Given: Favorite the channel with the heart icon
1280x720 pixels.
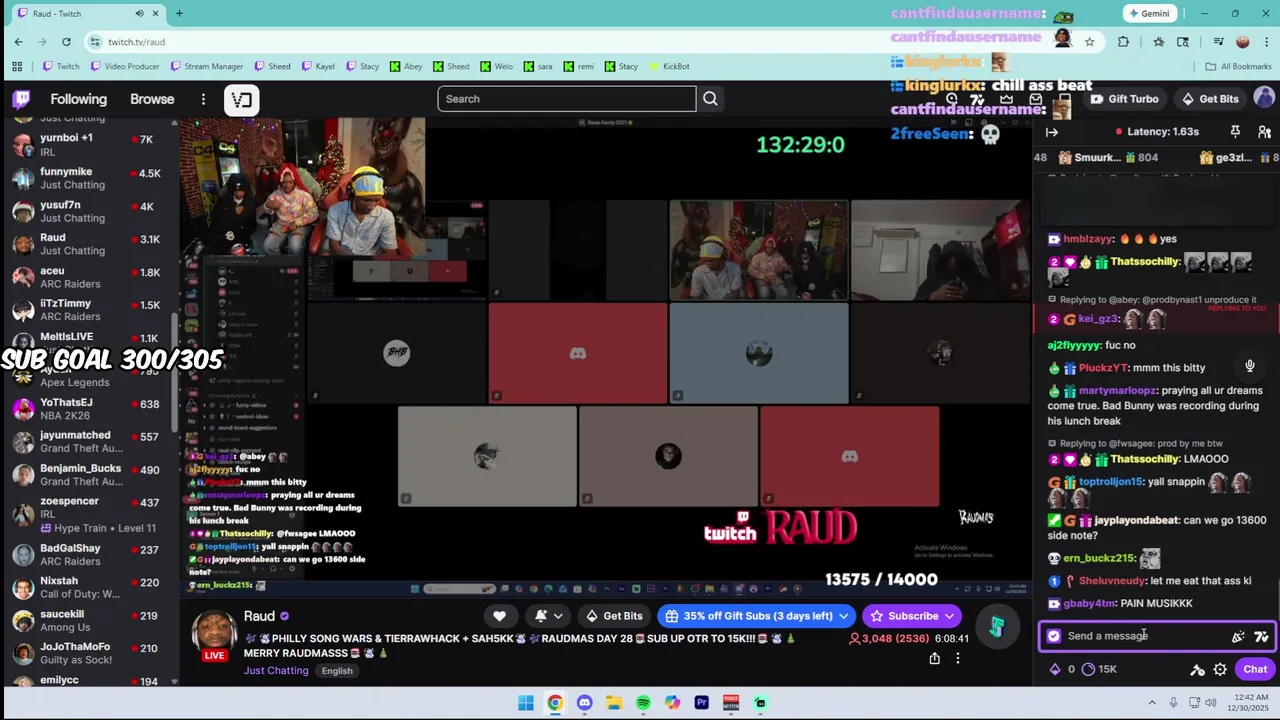Looking at the screenshot, I should pos(499,616).
